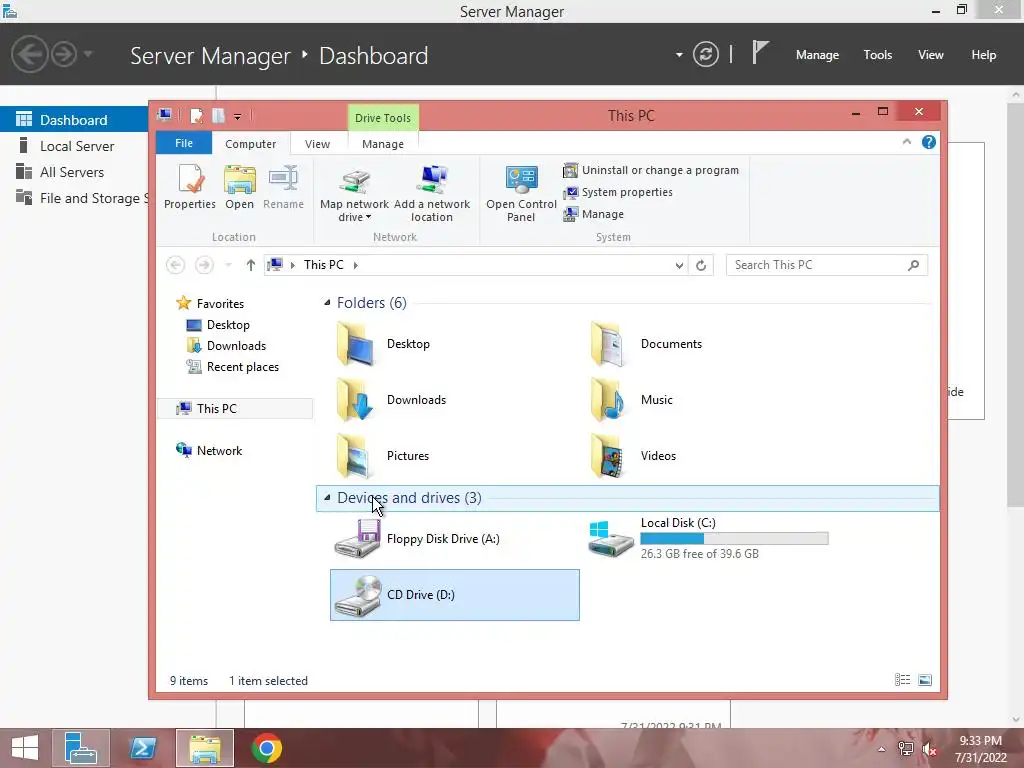Viewport: 1024px width, 768px height.
Task: Select the Floppy Disk Drive (A:) icon
Action: coord(357,539)
